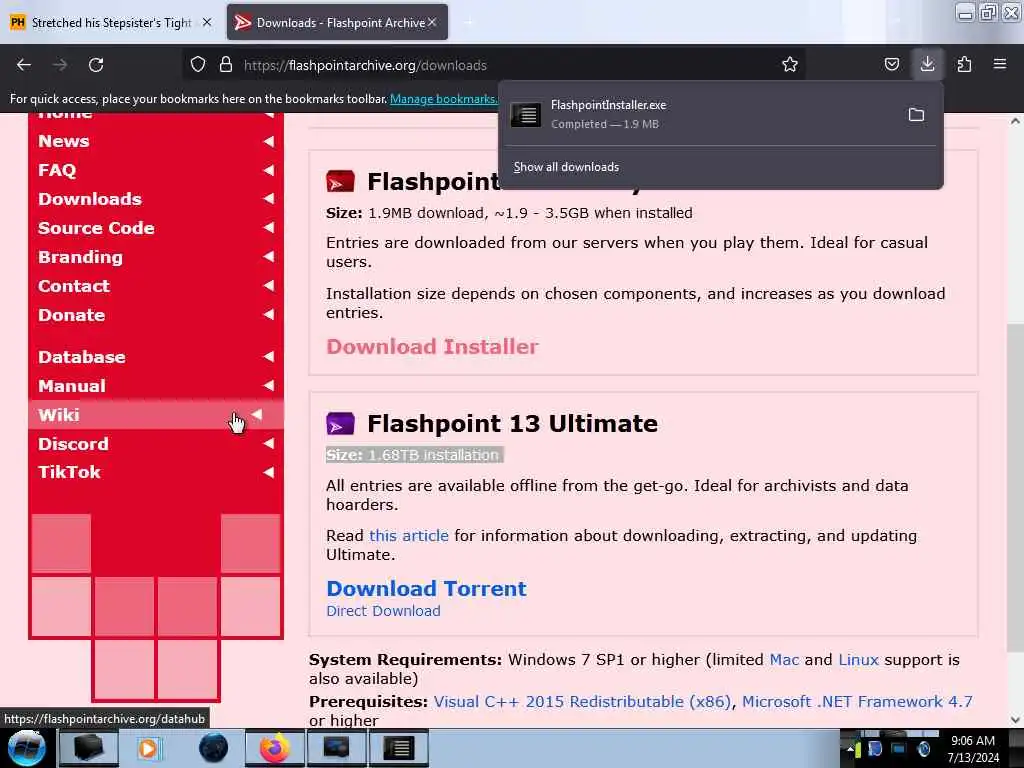Click the scrollbar up arrow
This screenshot has width=1024, height=768.
point(1015,121)
